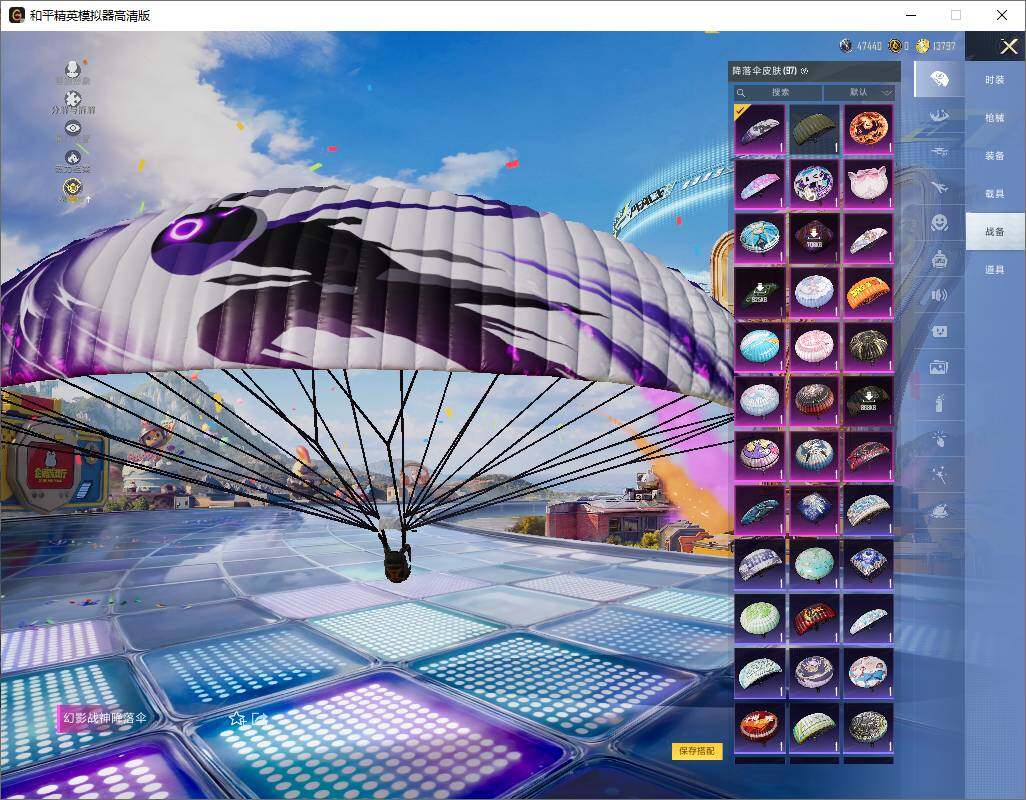Screen dimensions: 1026x800
Task: Open the airplane skin category icon
Action: point(939,188)
